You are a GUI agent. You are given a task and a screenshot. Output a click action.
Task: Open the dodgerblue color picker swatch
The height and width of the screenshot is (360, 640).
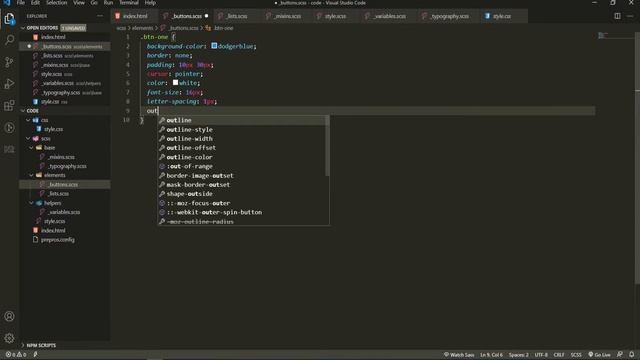[214, 46]
